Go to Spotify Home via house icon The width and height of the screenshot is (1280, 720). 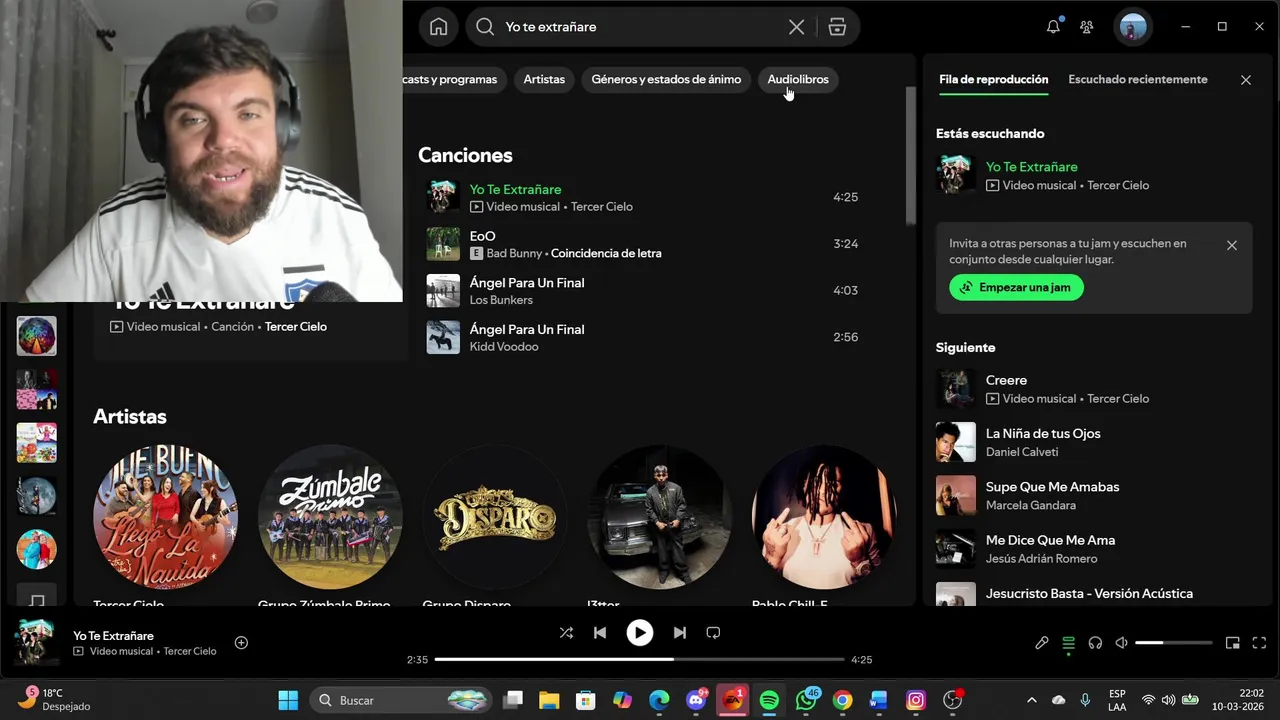[438, 27]
